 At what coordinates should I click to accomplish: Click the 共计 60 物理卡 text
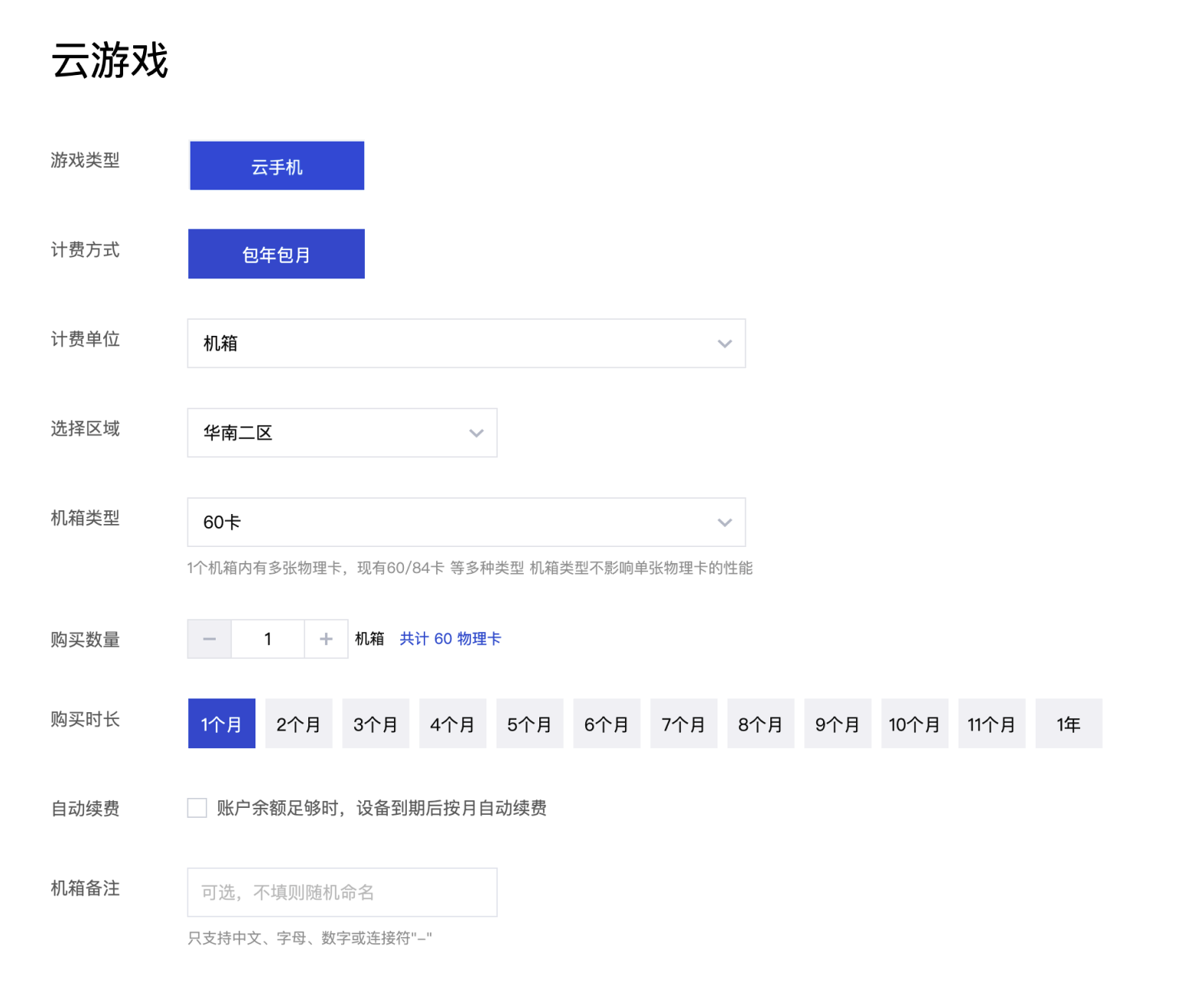(x=451, y=639)
